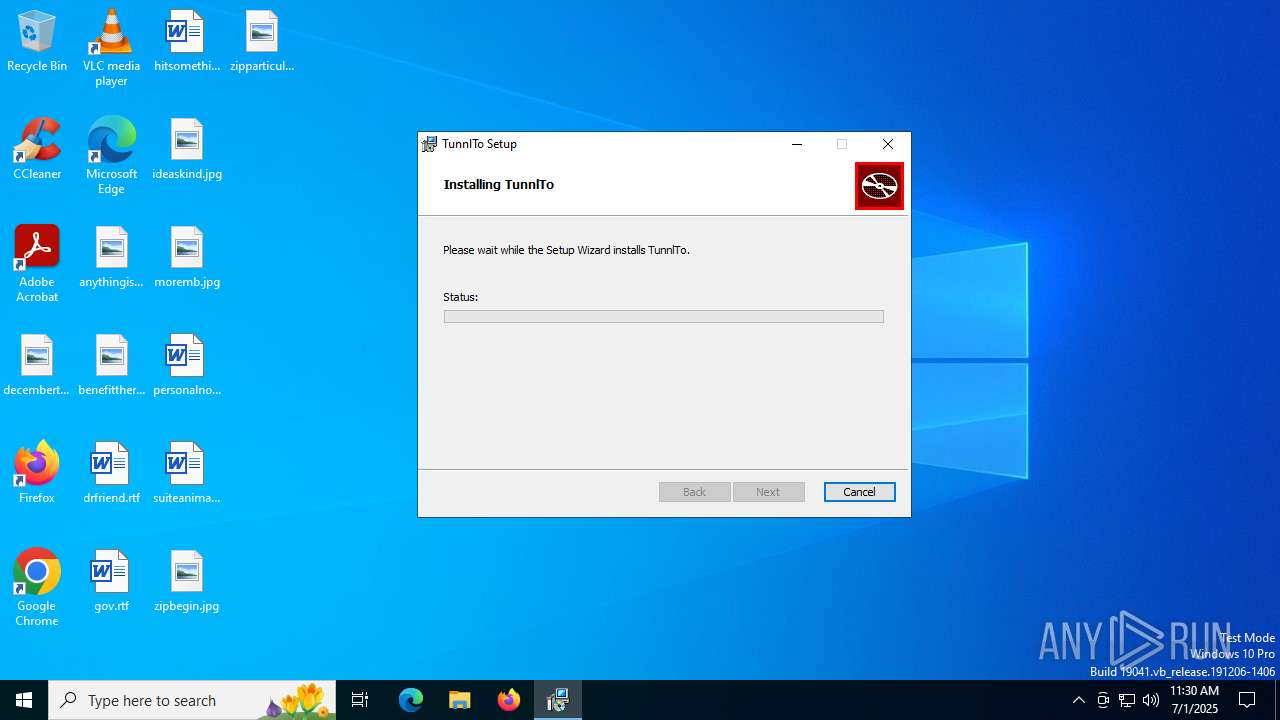Screen dimensions: 1280x720
Task: Select benefitther... image file icon
Action: coord(111,365)
